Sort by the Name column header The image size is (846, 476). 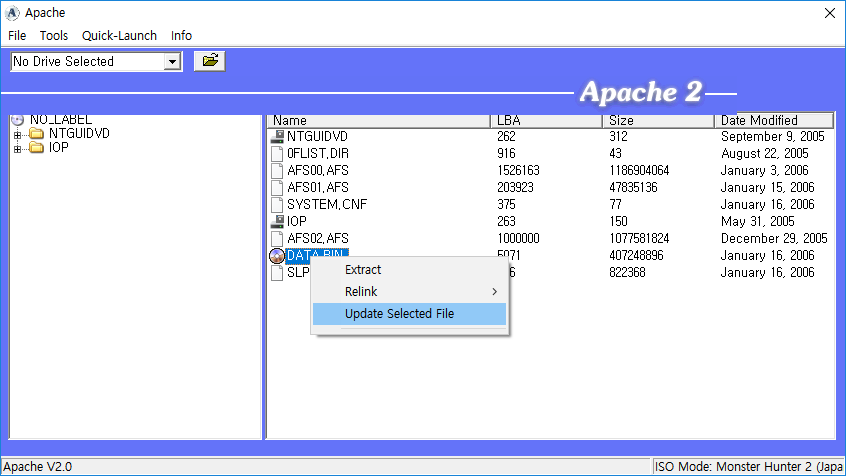point(378,120)
